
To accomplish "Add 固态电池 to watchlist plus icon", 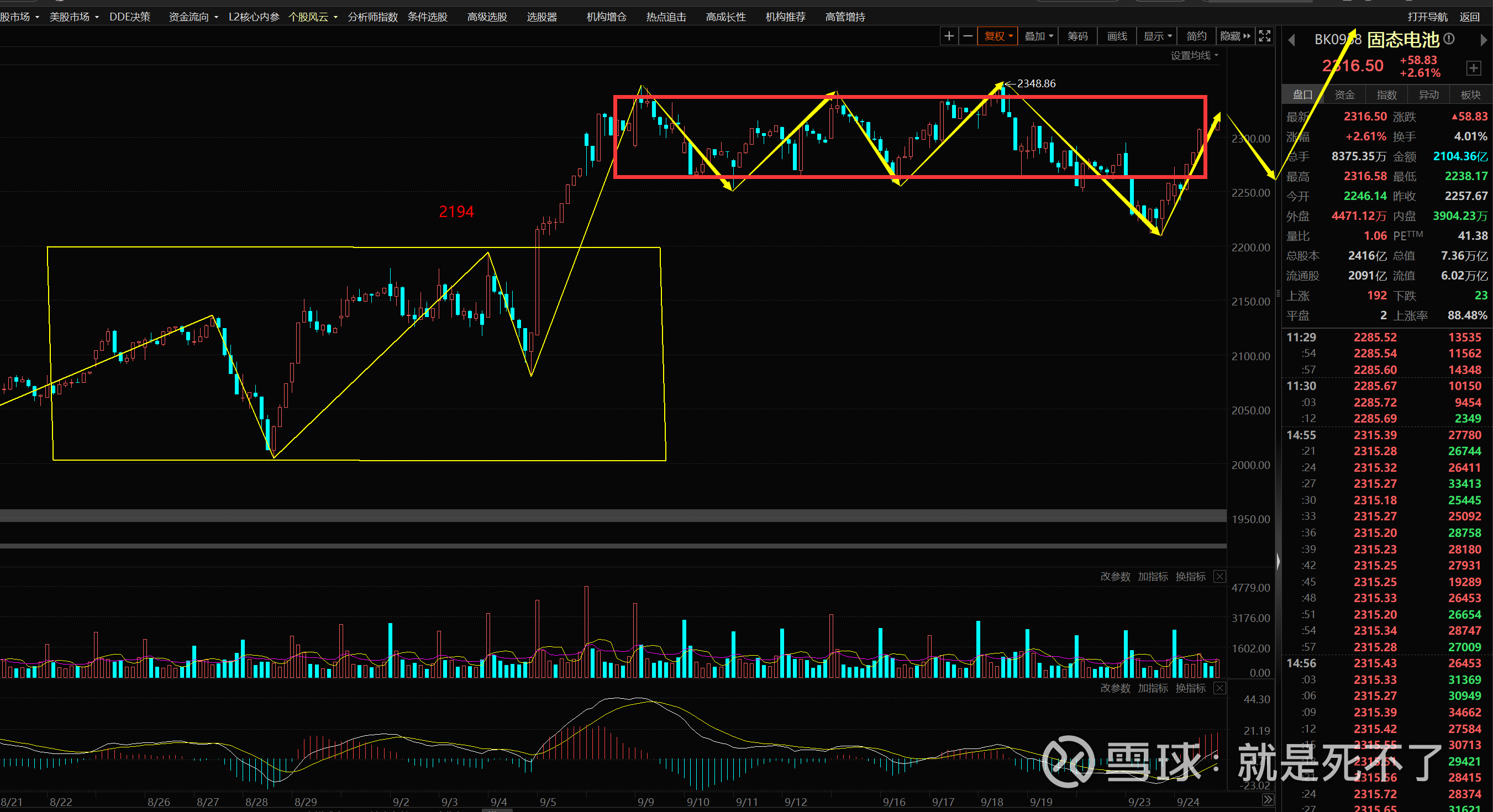I will coord(1473,68).
